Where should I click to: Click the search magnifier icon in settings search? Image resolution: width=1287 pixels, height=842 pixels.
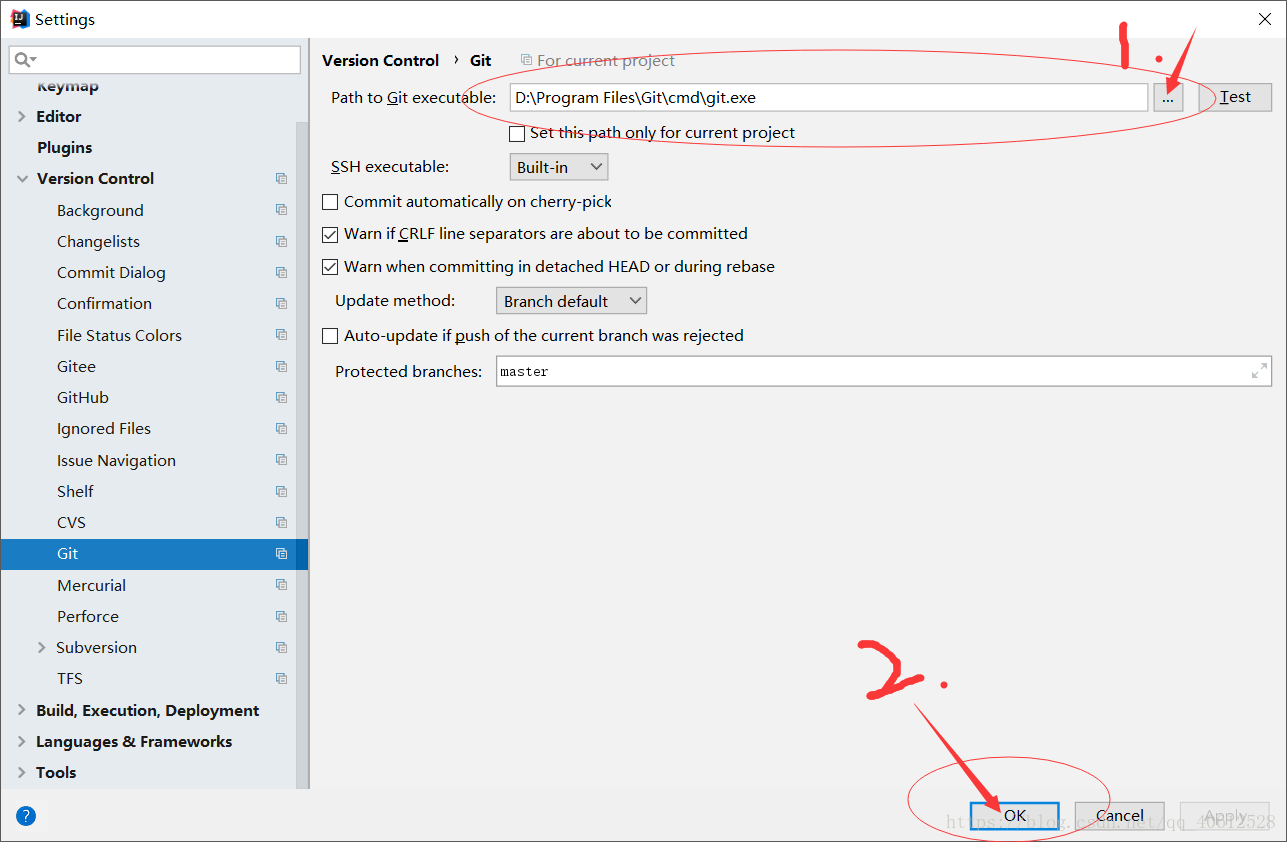pyautogui.click(x=25, y=60)
